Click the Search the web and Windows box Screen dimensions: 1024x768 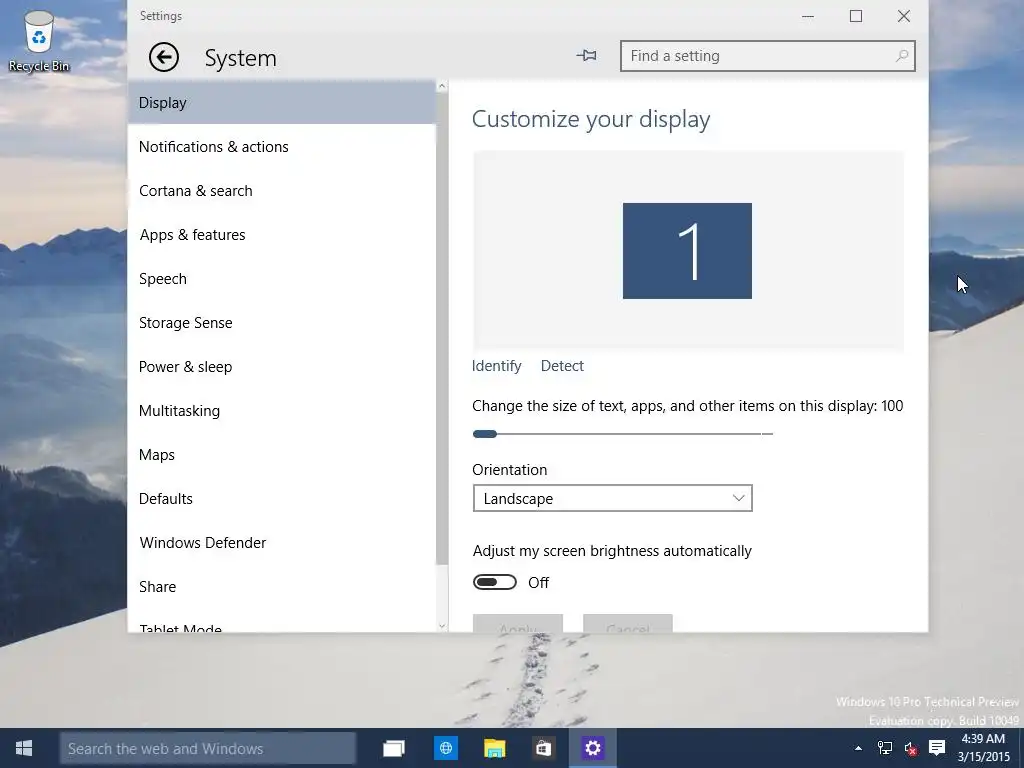click(208, 748)
